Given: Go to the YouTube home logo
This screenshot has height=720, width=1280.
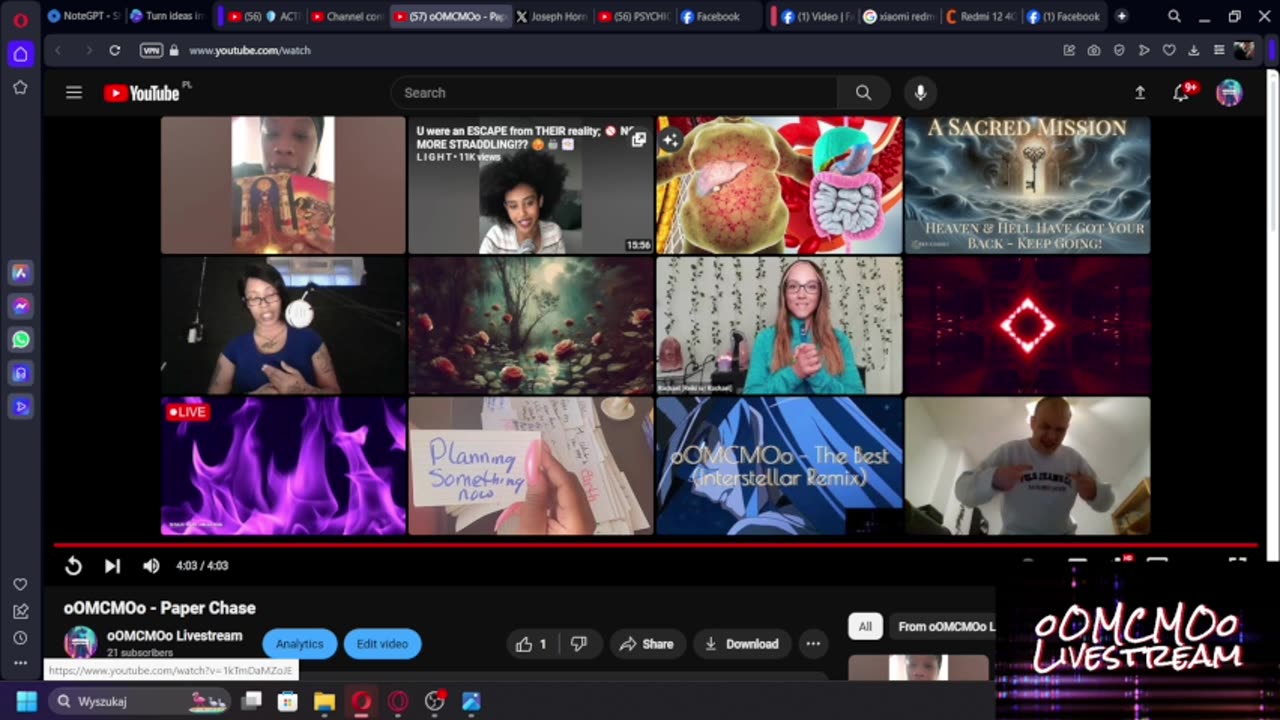Looking at the screenshot, I should [x=141, y=93].
